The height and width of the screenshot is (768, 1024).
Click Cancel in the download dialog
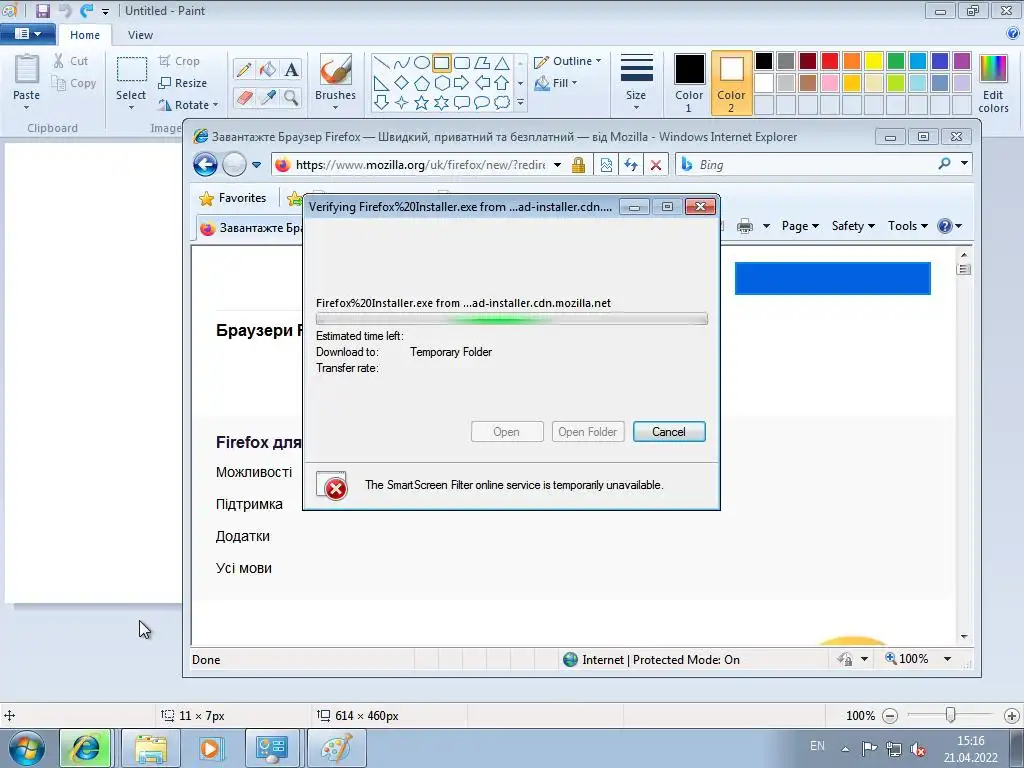tap(669, 432)
